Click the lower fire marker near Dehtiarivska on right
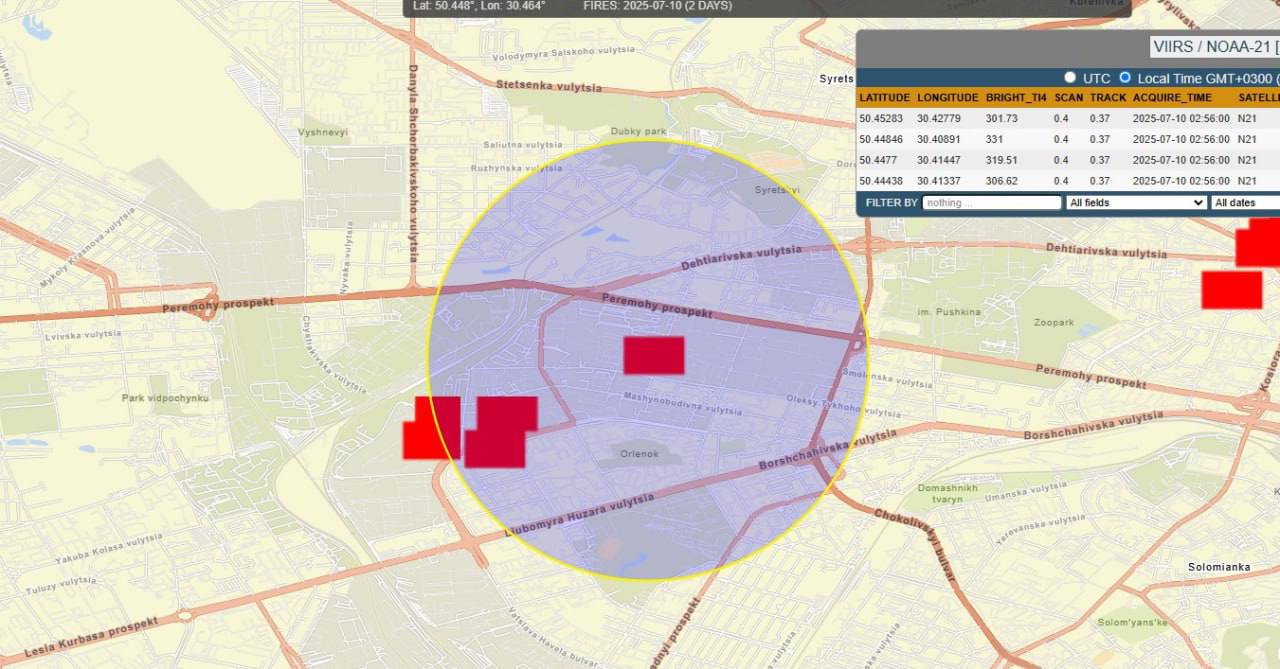 point(1231,289)
